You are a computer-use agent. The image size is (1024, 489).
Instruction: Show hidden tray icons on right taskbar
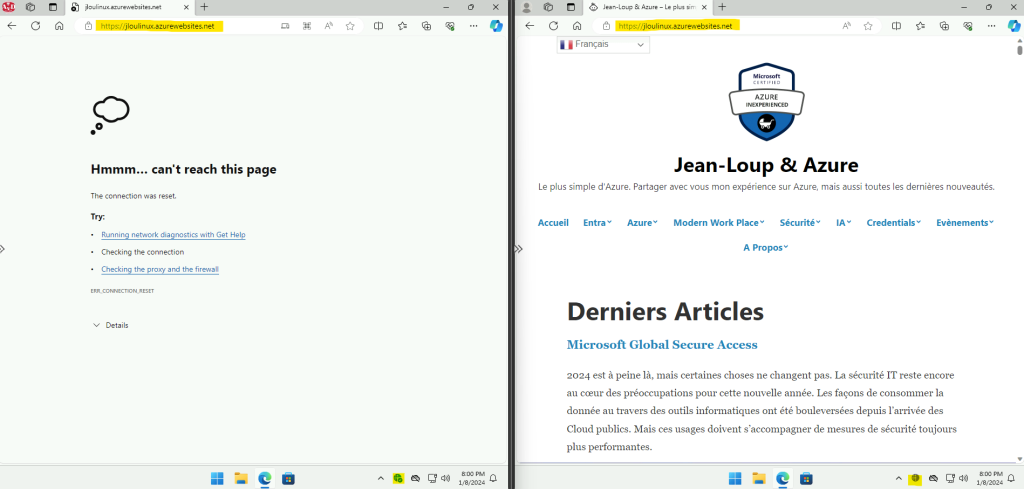click(x=898, y=479)
